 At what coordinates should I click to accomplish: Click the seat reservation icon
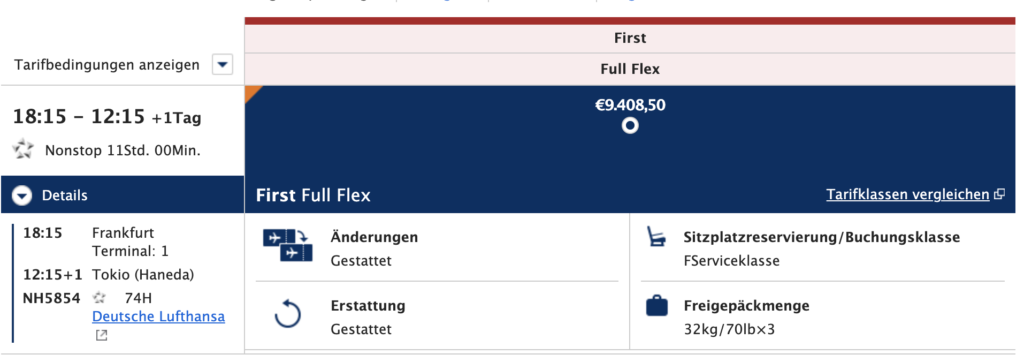[656, 237]
